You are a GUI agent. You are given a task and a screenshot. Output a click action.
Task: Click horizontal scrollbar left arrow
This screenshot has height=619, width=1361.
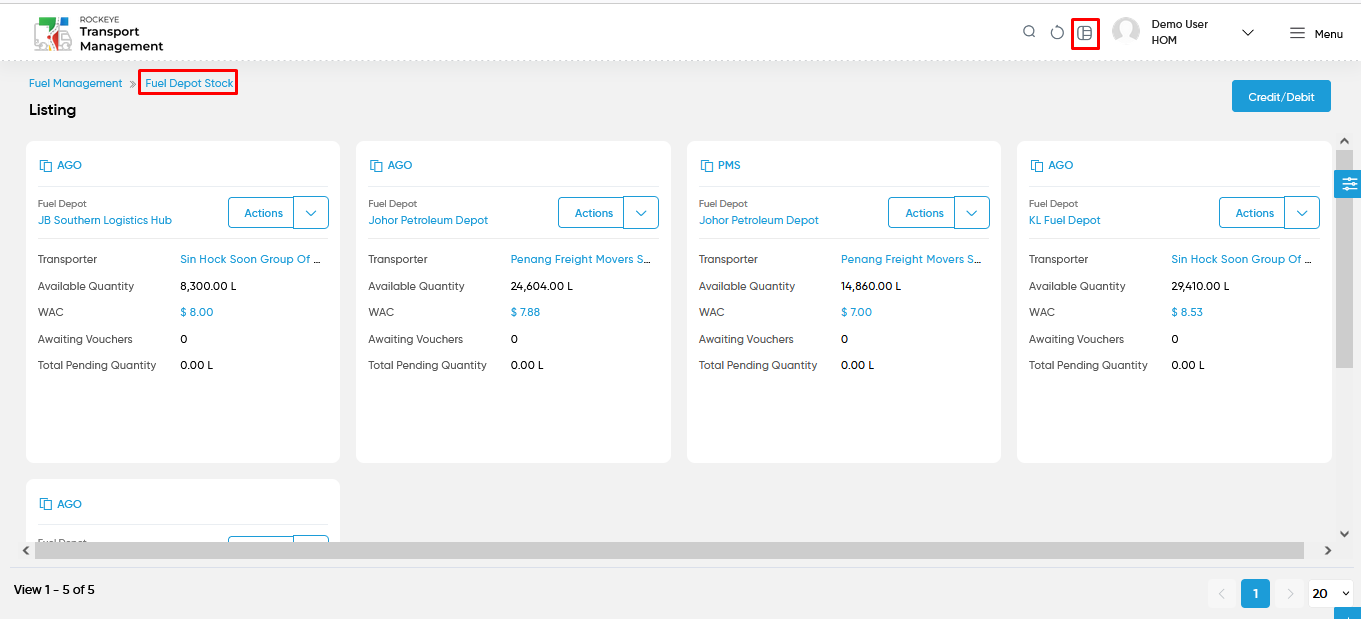[x=26, y=550]
